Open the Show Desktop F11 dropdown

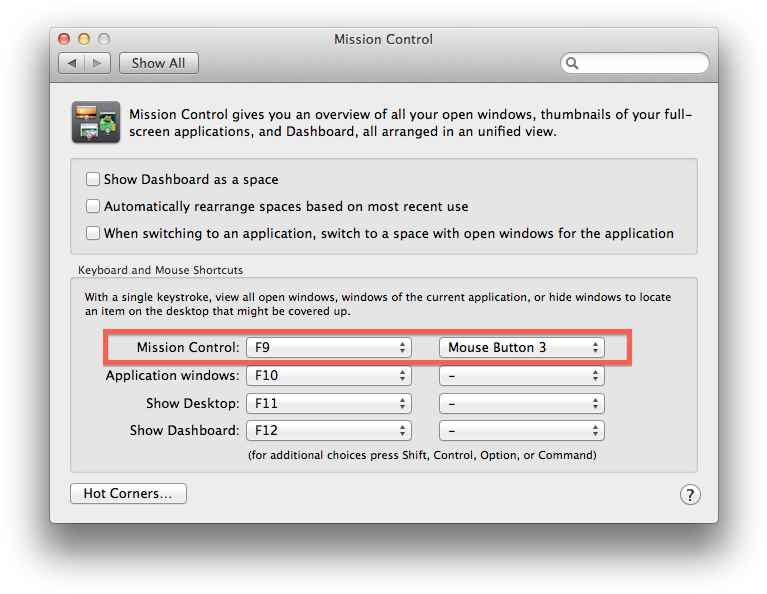coord(329,404)
